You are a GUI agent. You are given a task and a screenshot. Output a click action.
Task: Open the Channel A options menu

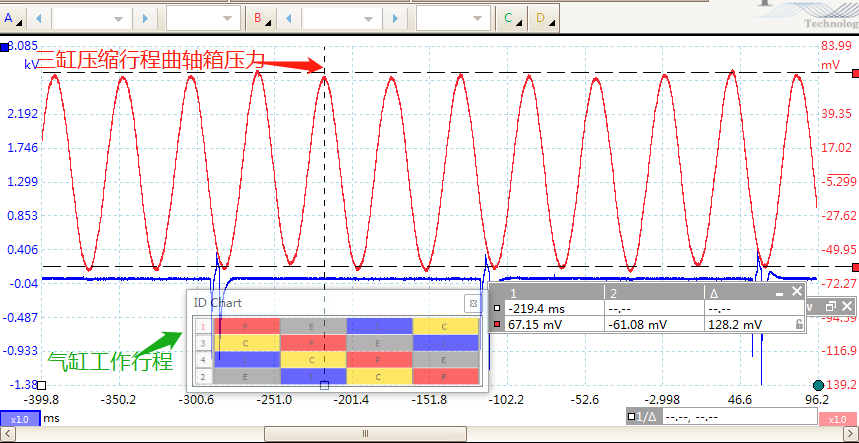coord(12,18)
